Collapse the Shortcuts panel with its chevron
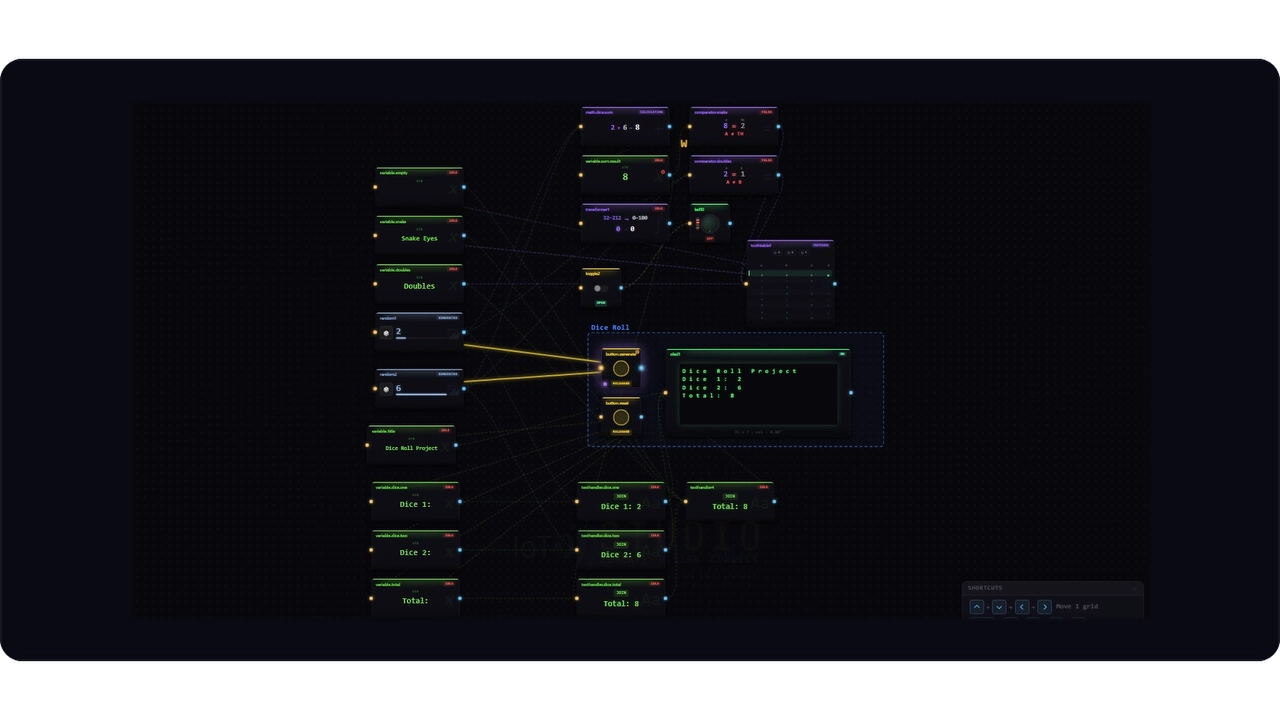 pyautogui.click(x=1135, y=588)
